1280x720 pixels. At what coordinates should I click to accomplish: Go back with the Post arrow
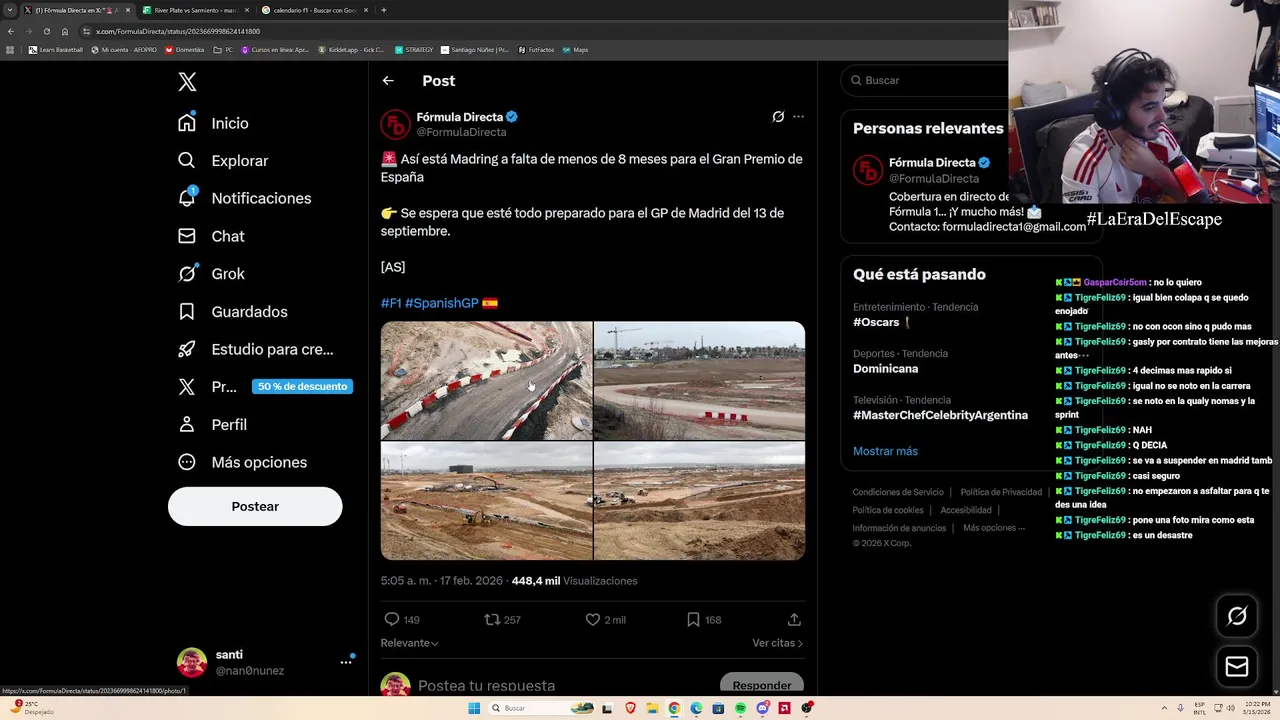point(388,81)
